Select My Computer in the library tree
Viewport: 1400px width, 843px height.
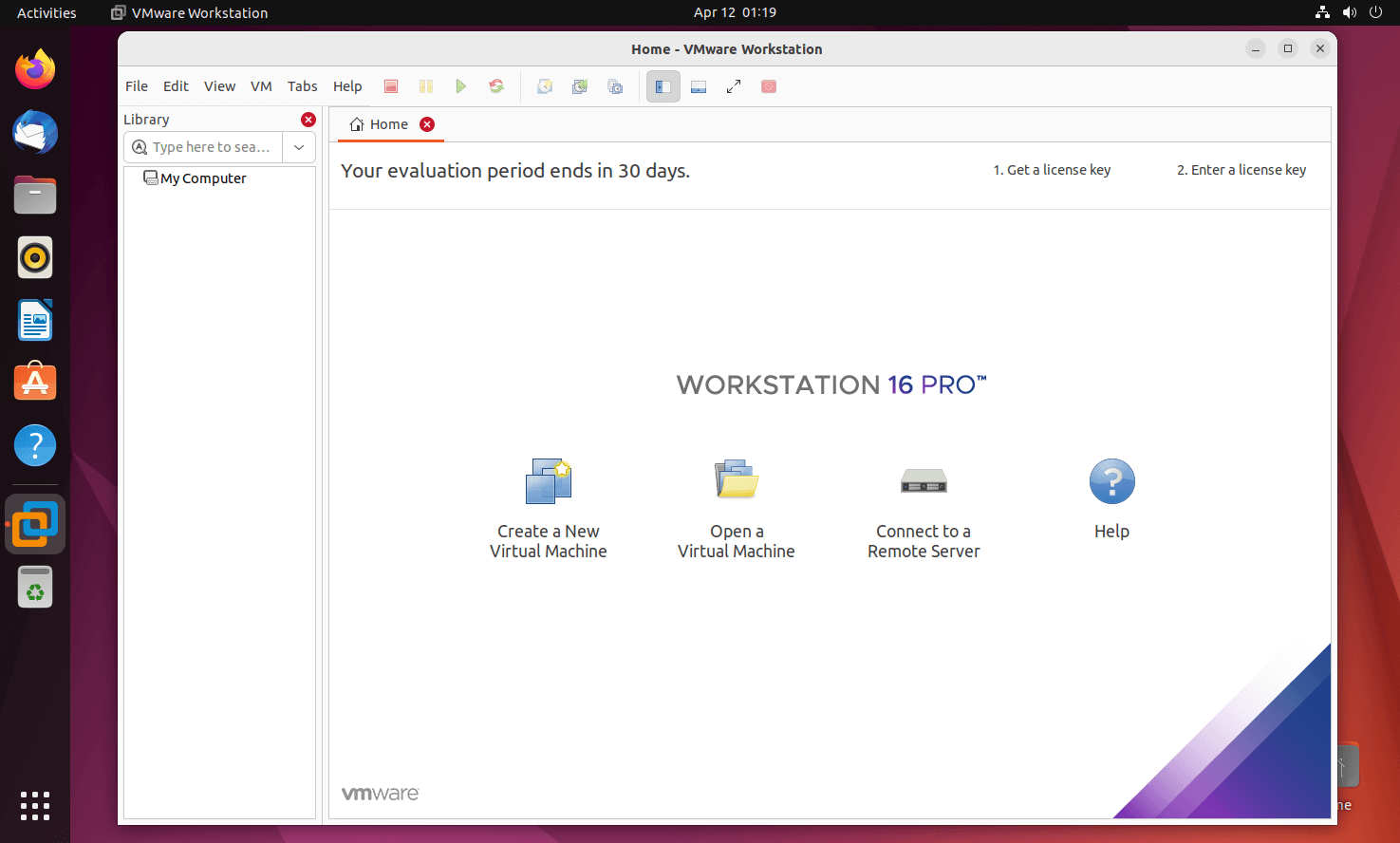click(195, 178)
